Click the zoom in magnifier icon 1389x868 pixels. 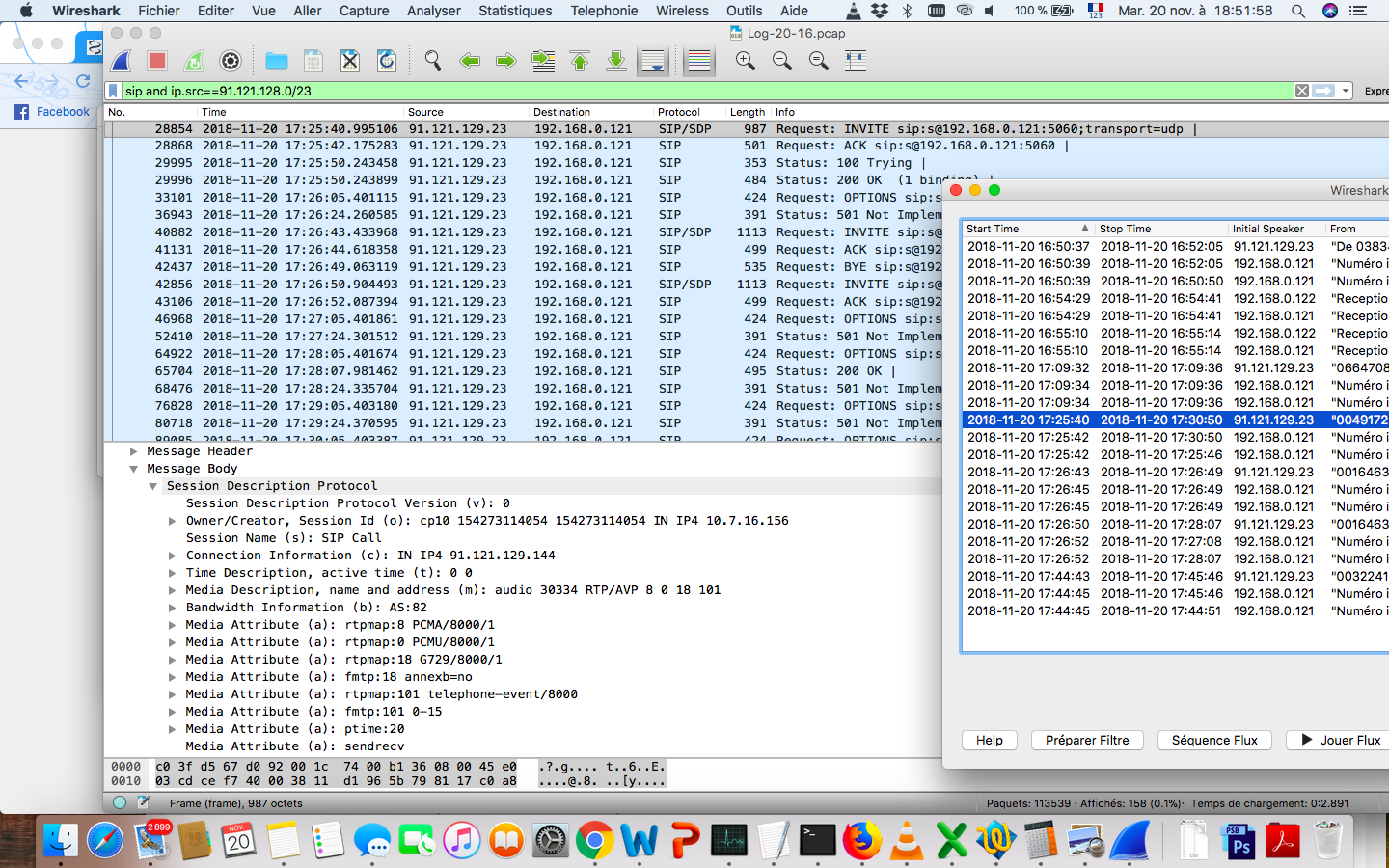pyautogui.click(x=746, y=61)
